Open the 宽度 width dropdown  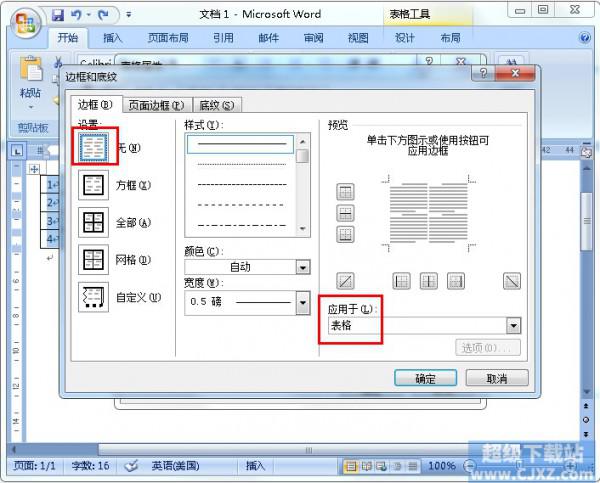tap(303, 302)
